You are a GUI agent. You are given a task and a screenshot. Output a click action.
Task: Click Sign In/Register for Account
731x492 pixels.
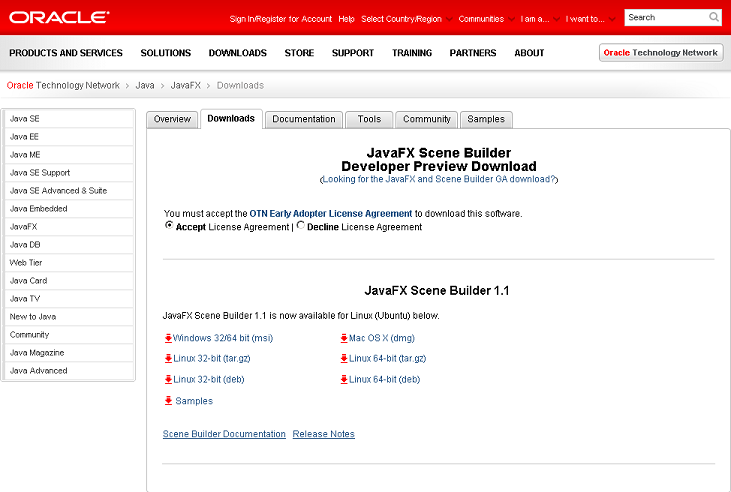click(x=281, y=19)
